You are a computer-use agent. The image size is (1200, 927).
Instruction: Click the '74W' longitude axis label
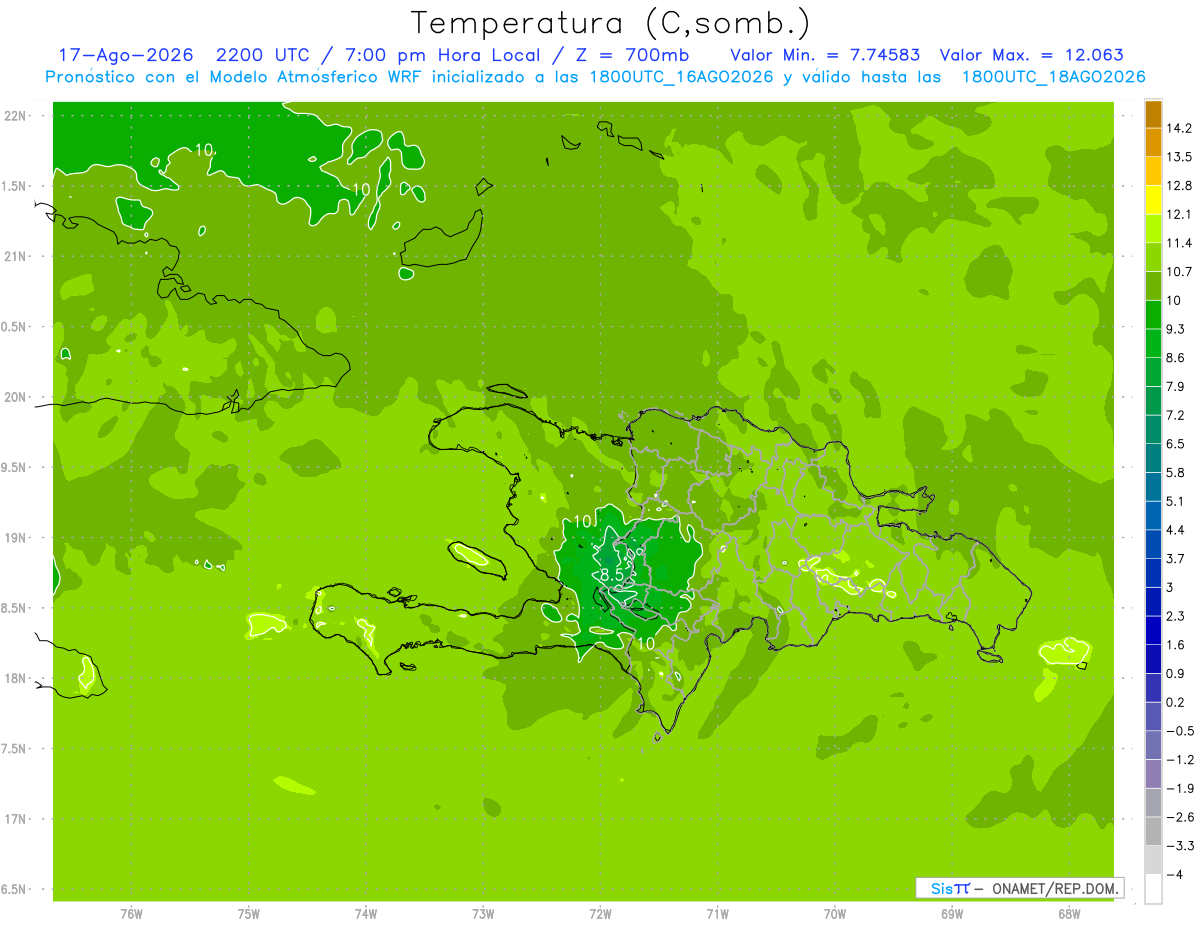tap(365, 914)
